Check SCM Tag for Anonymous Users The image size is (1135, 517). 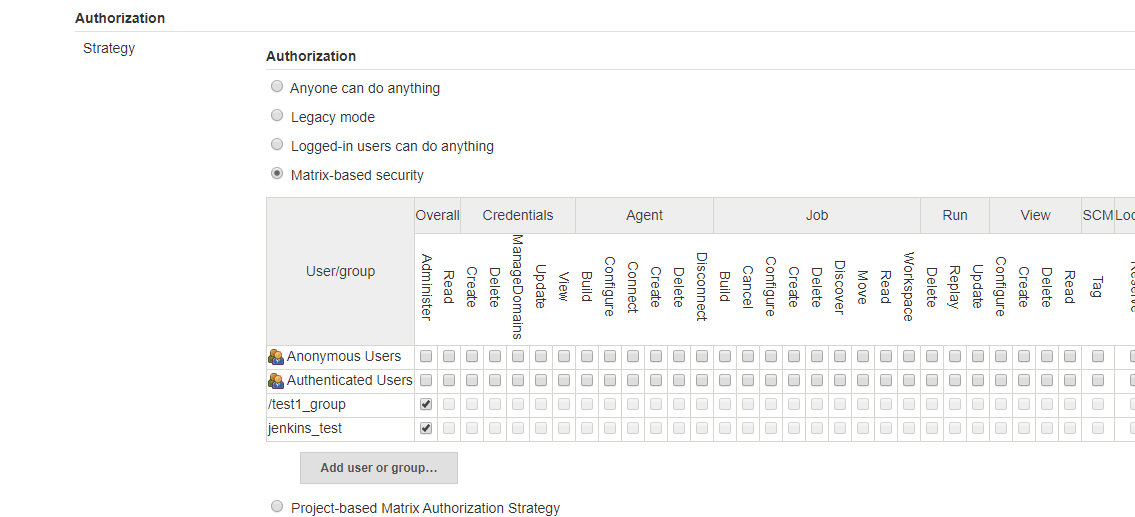(x=1098, y=356)
